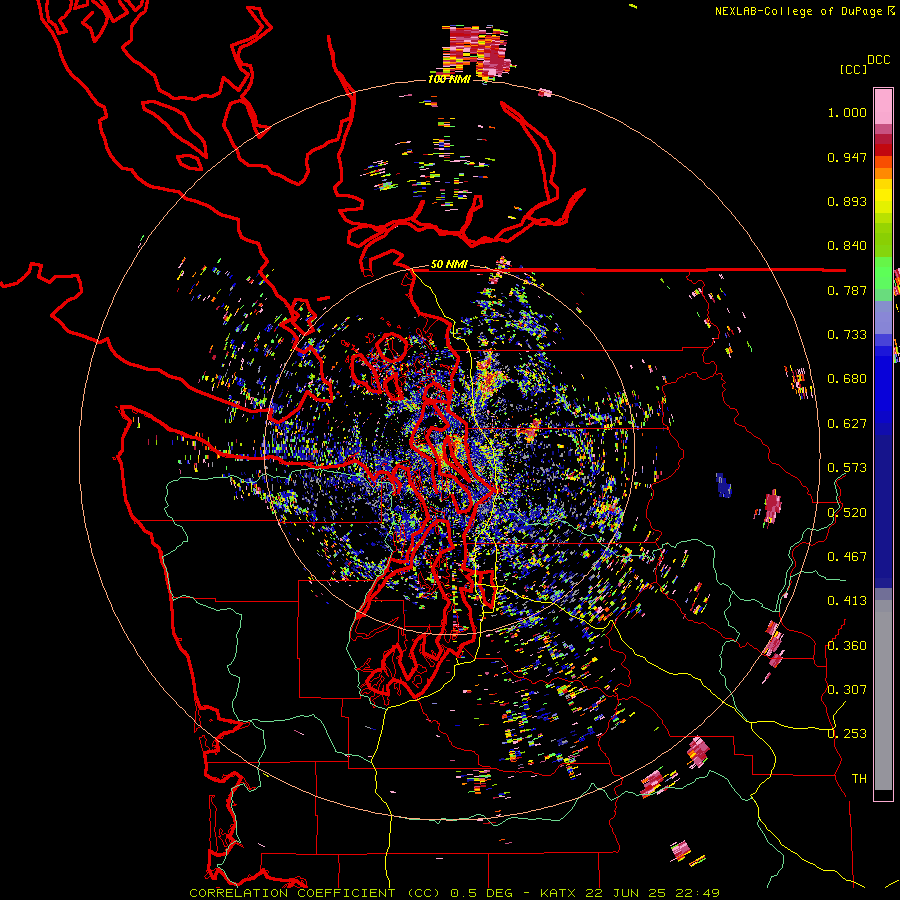
Task: Click the KATX station identifier
Action: pos(560,893)
